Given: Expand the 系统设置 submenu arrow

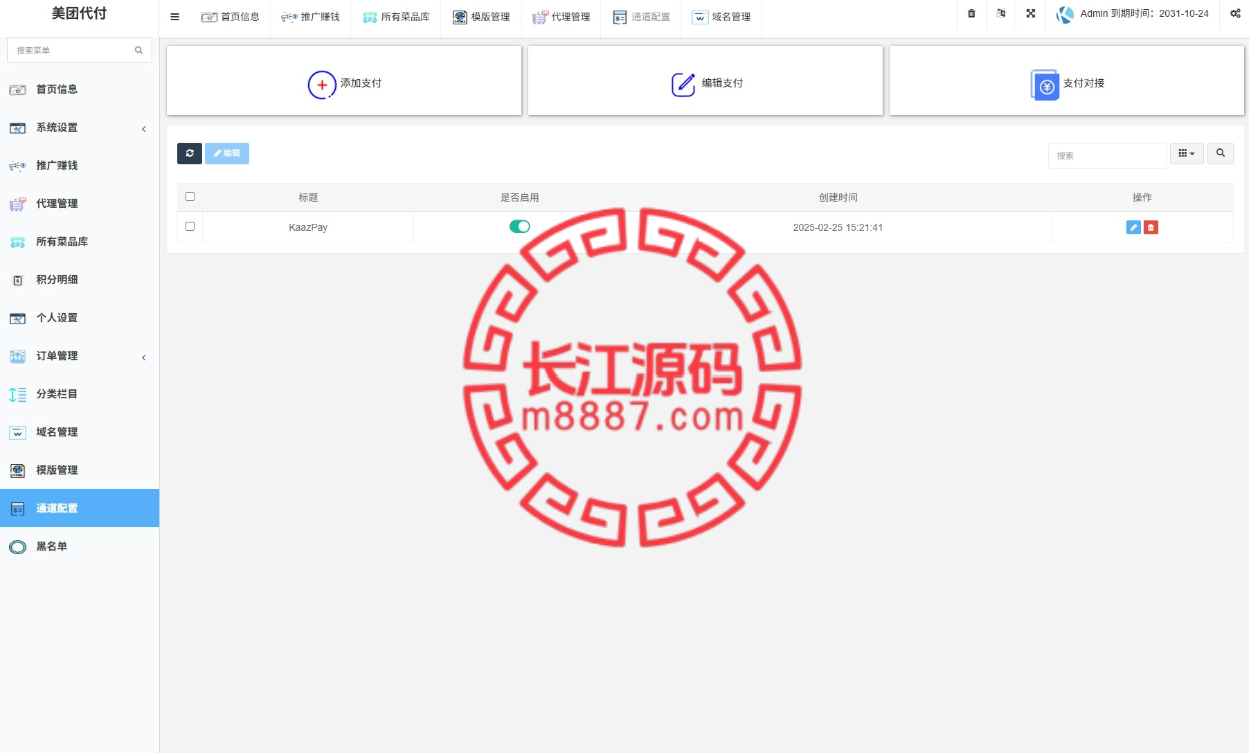Looking at the screenshot, I should pyautogui.click(x=144, y=129).
